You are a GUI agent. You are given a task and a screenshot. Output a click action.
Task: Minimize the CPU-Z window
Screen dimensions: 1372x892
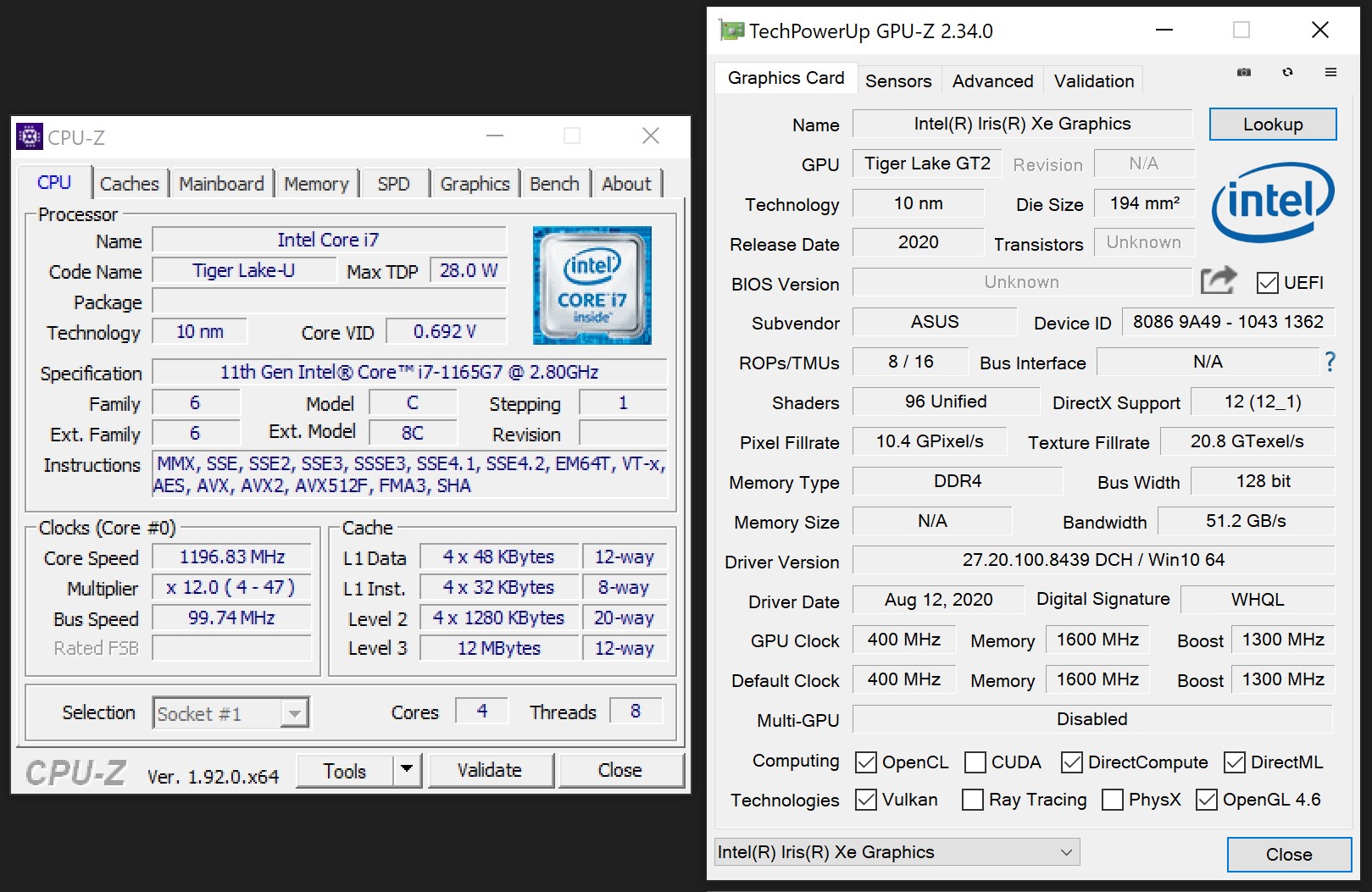click(495, 136)
